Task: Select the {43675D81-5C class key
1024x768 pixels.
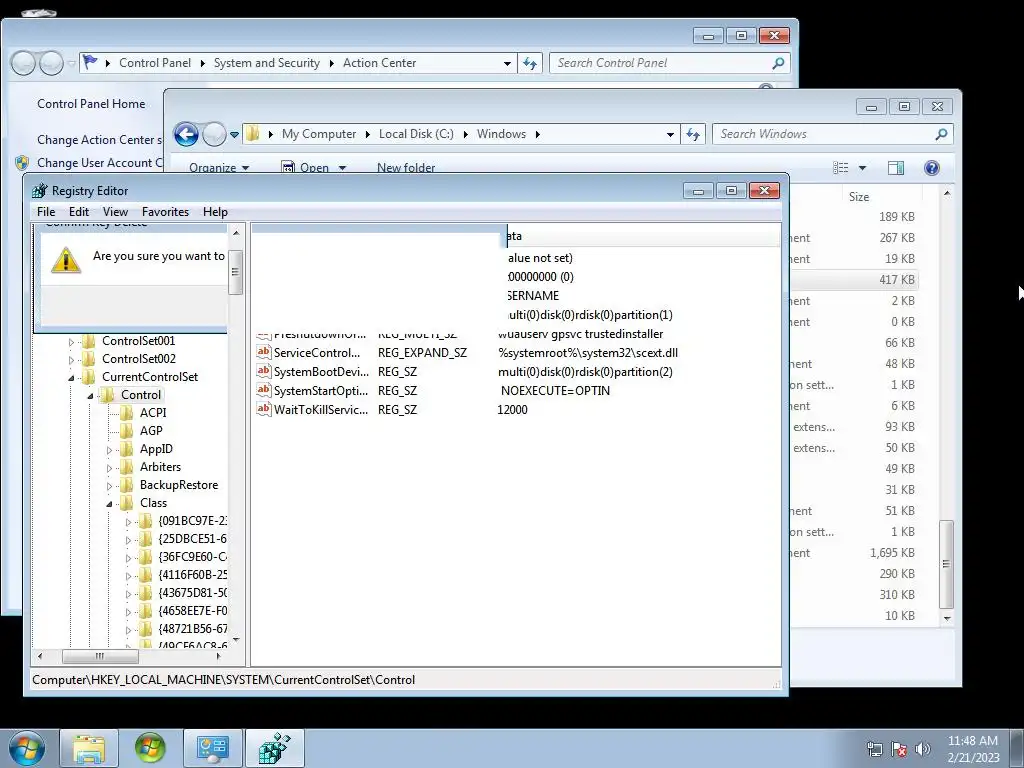Action: (x=192, y=593)
